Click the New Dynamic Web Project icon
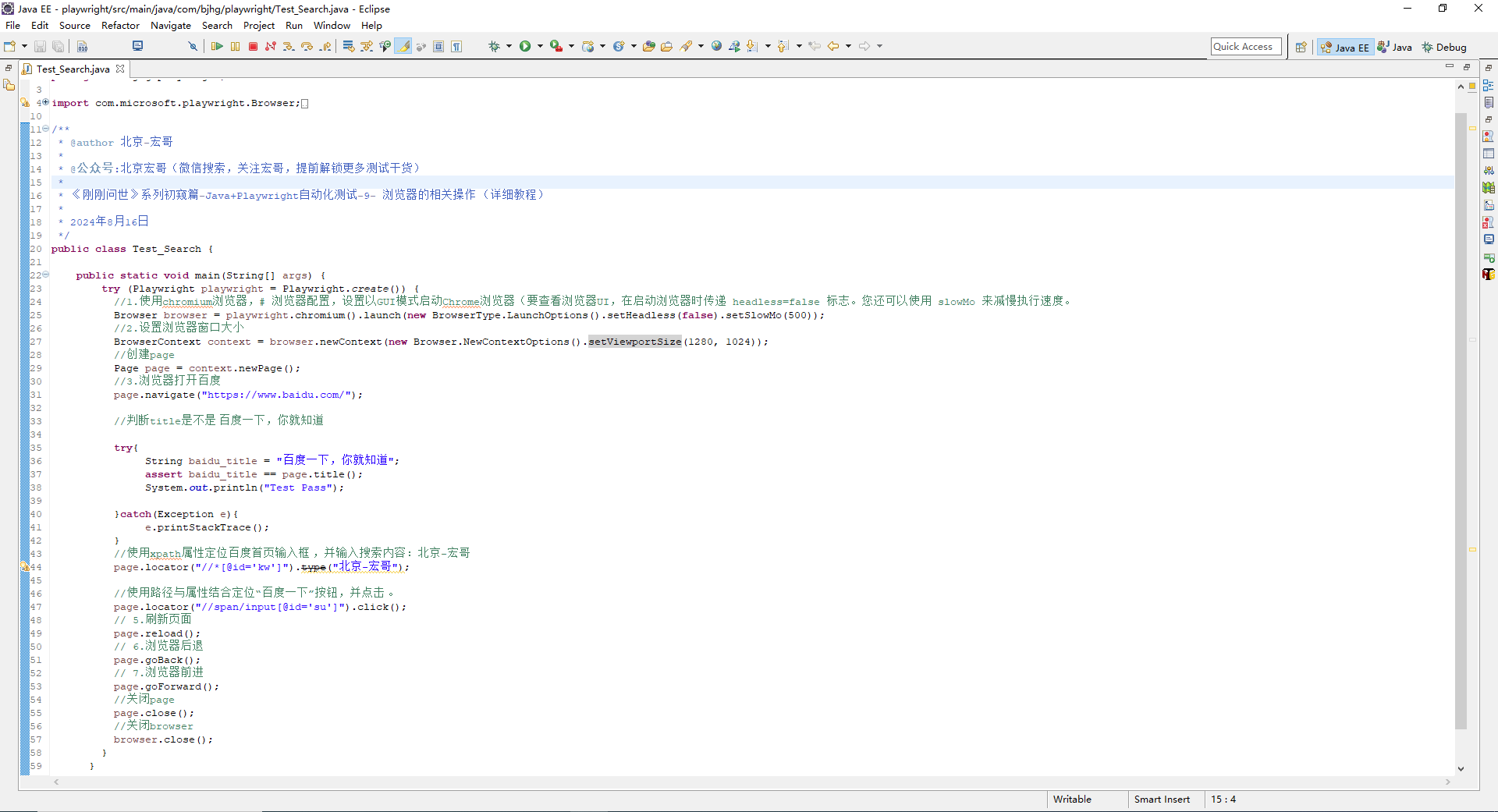 [x=588, y=47]
